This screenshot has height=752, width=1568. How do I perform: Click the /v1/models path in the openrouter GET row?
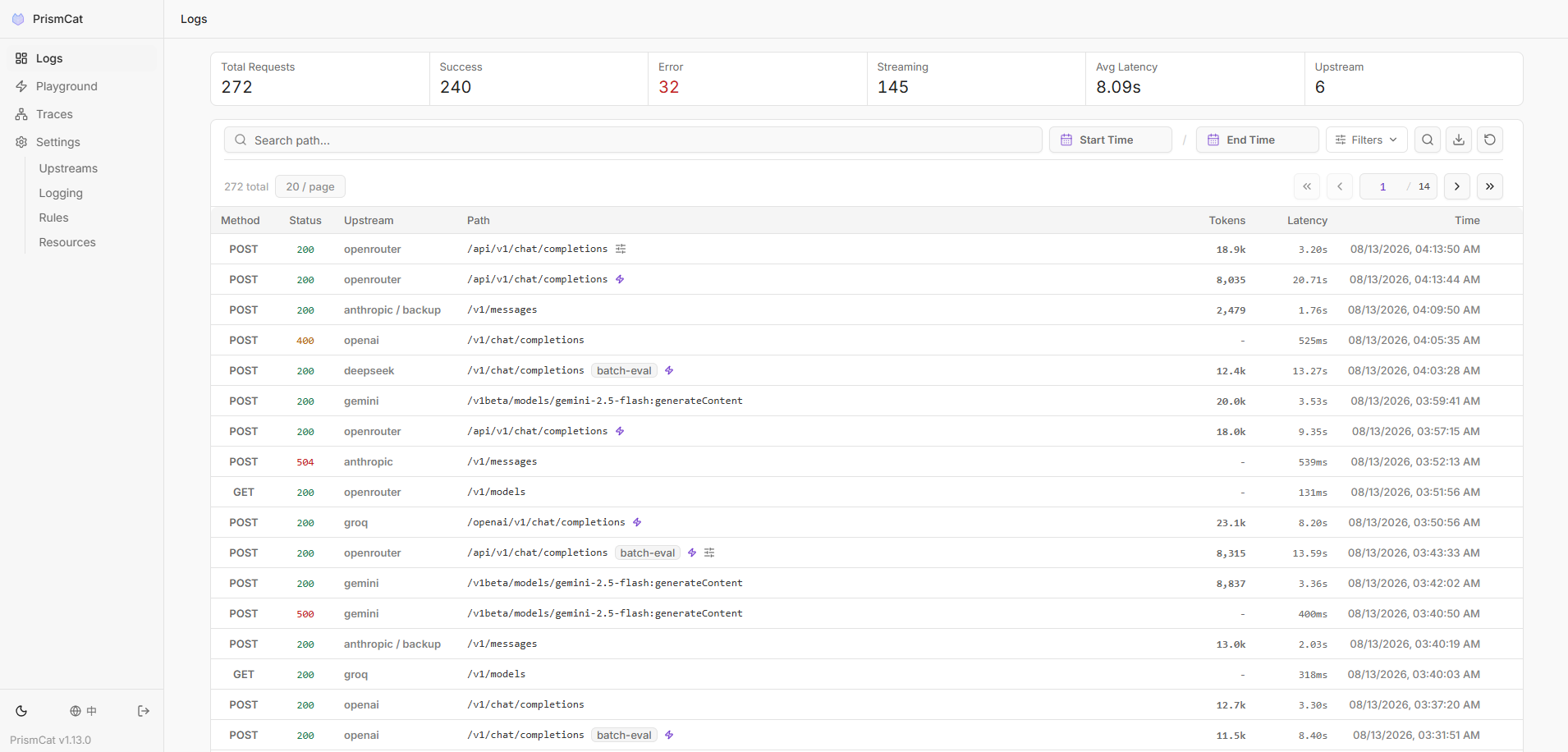click(497, 492)
